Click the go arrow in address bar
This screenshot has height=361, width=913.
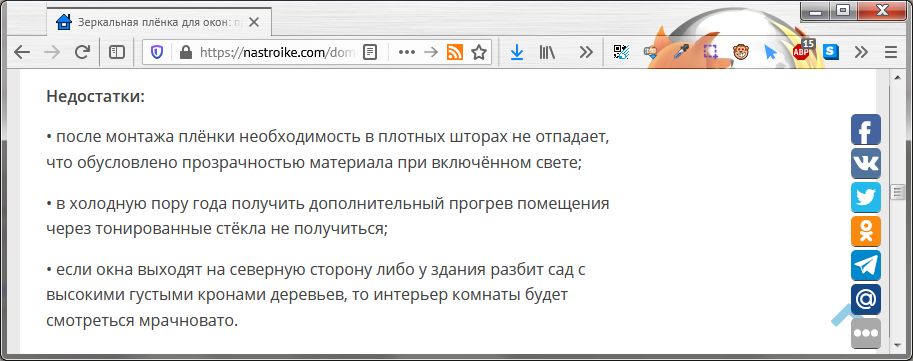(x=431, y=52)
